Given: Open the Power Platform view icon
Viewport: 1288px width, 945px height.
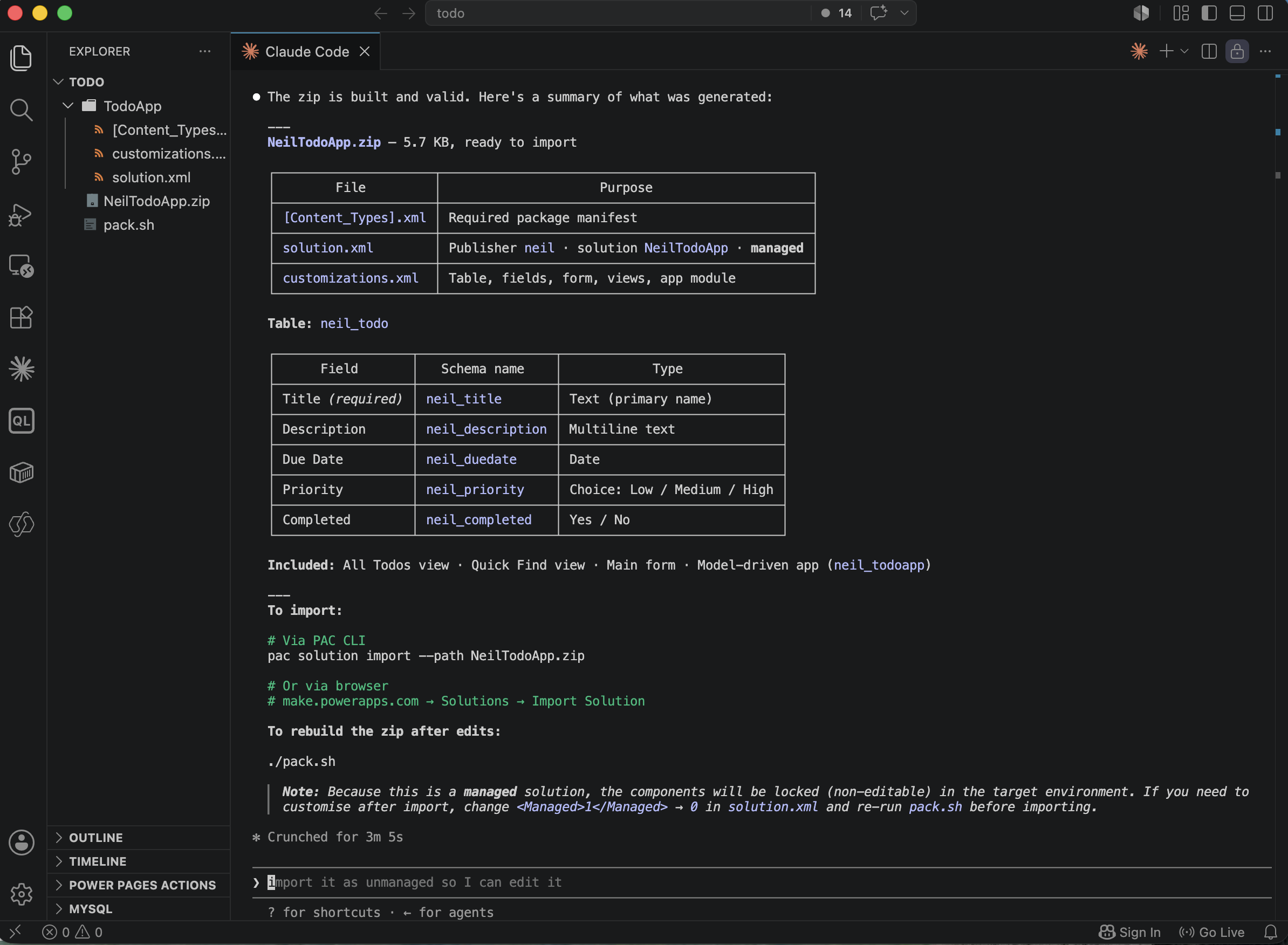Looking at the screenshot, I should click(21, 524).
